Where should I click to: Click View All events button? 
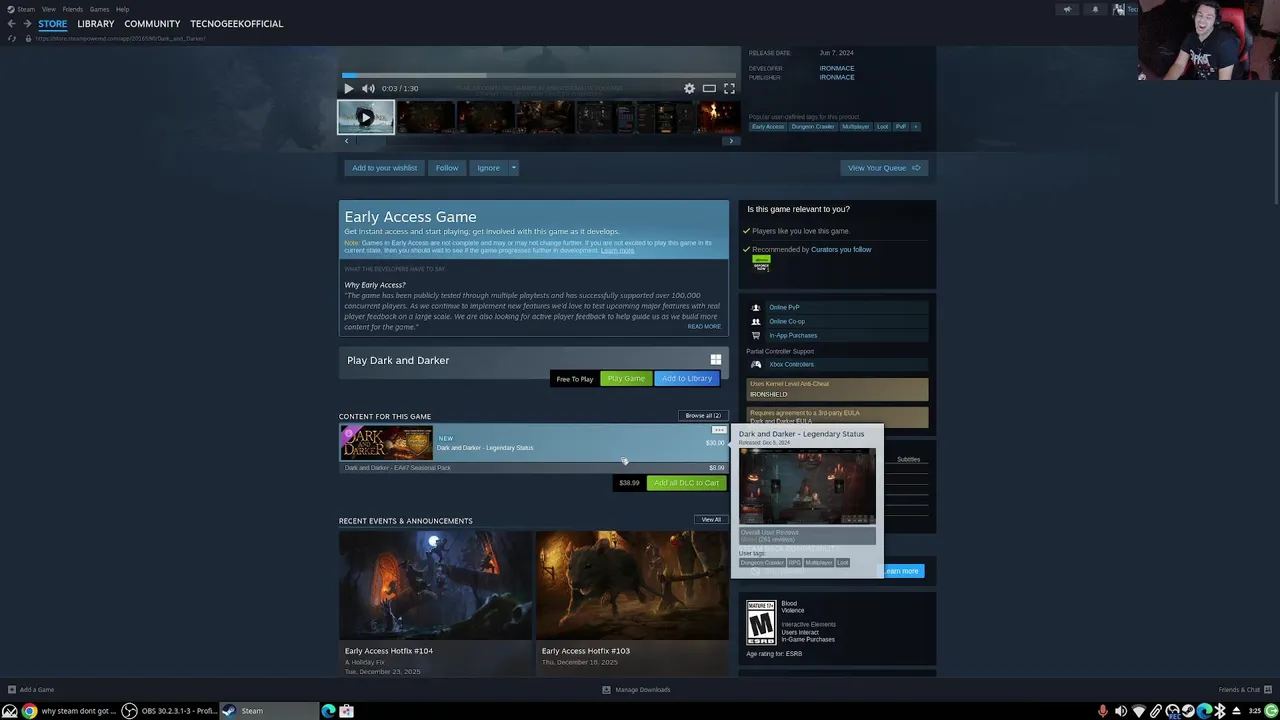[711, 520]
